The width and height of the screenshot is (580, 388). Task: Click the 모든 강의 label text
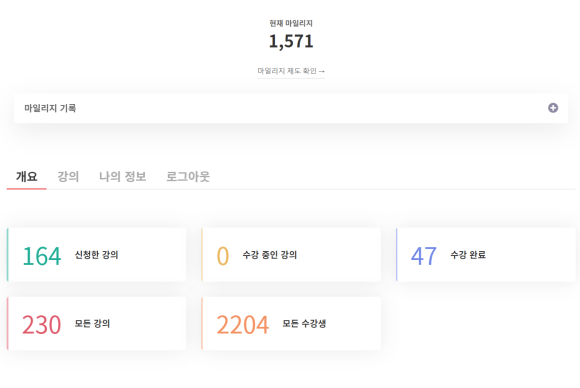92,324
